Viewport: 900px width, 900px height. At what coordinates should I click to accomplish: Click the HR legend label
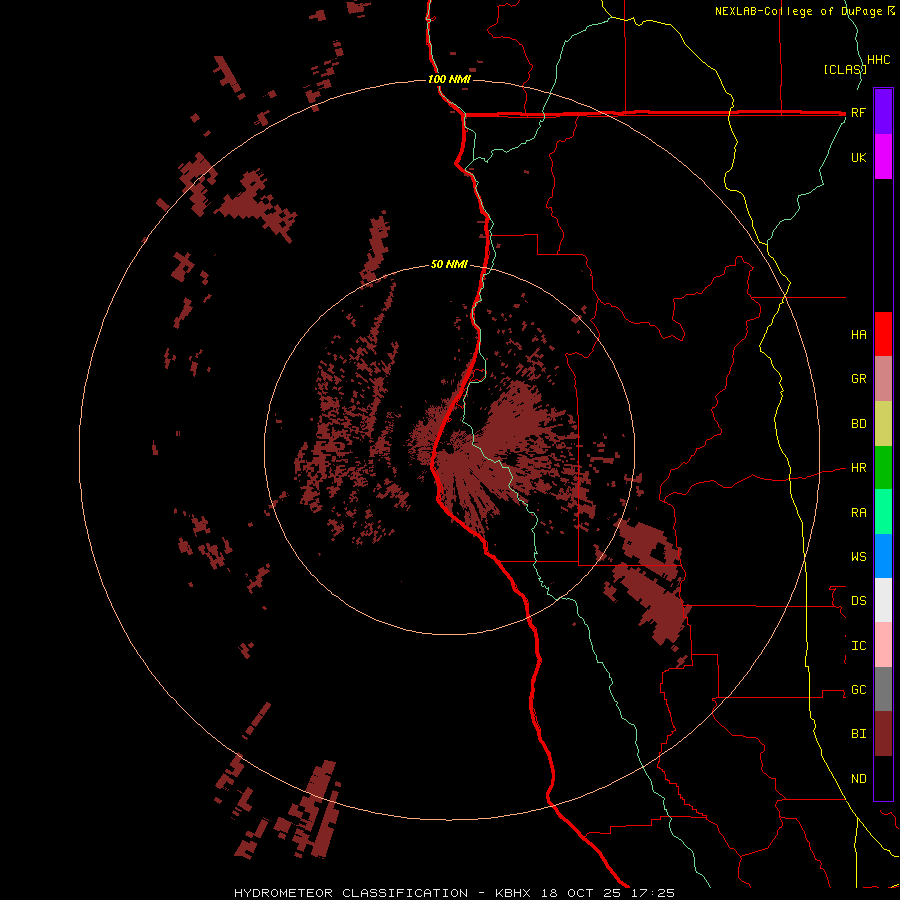tap(858, 468)
